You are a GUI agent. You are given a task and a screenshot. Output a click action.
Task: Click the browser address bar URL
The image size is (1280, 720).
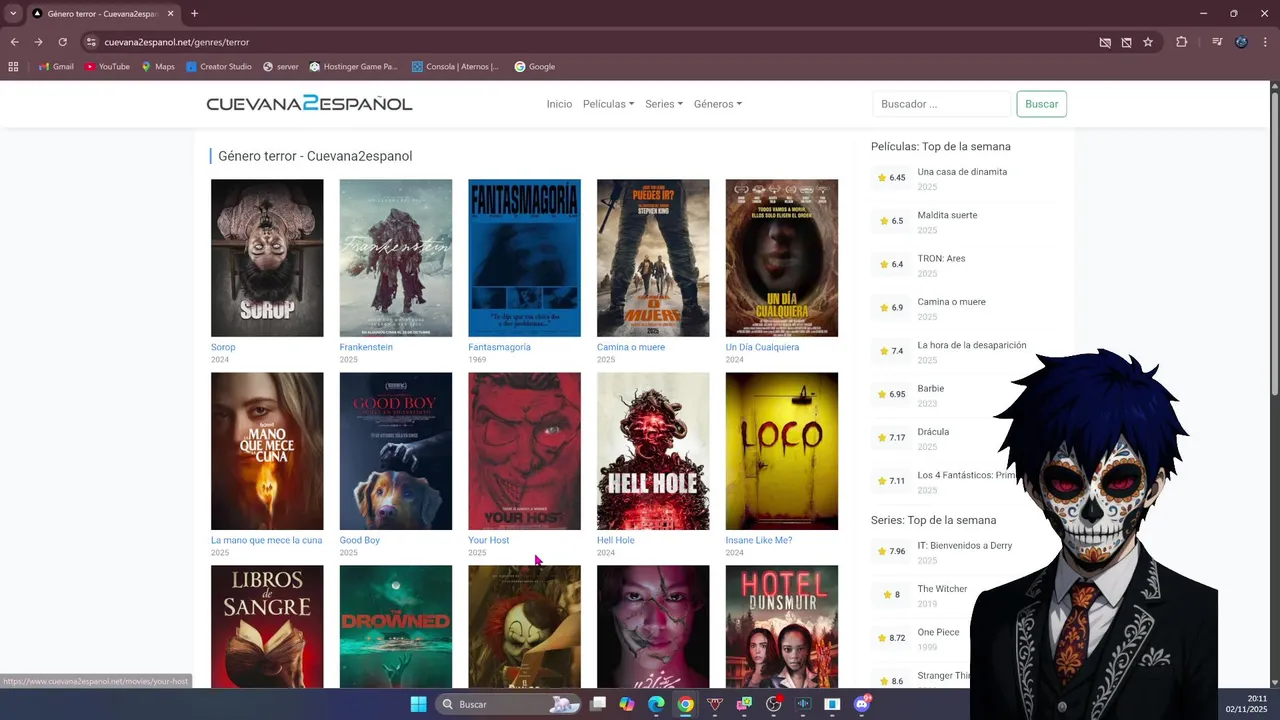coord(177,42)
